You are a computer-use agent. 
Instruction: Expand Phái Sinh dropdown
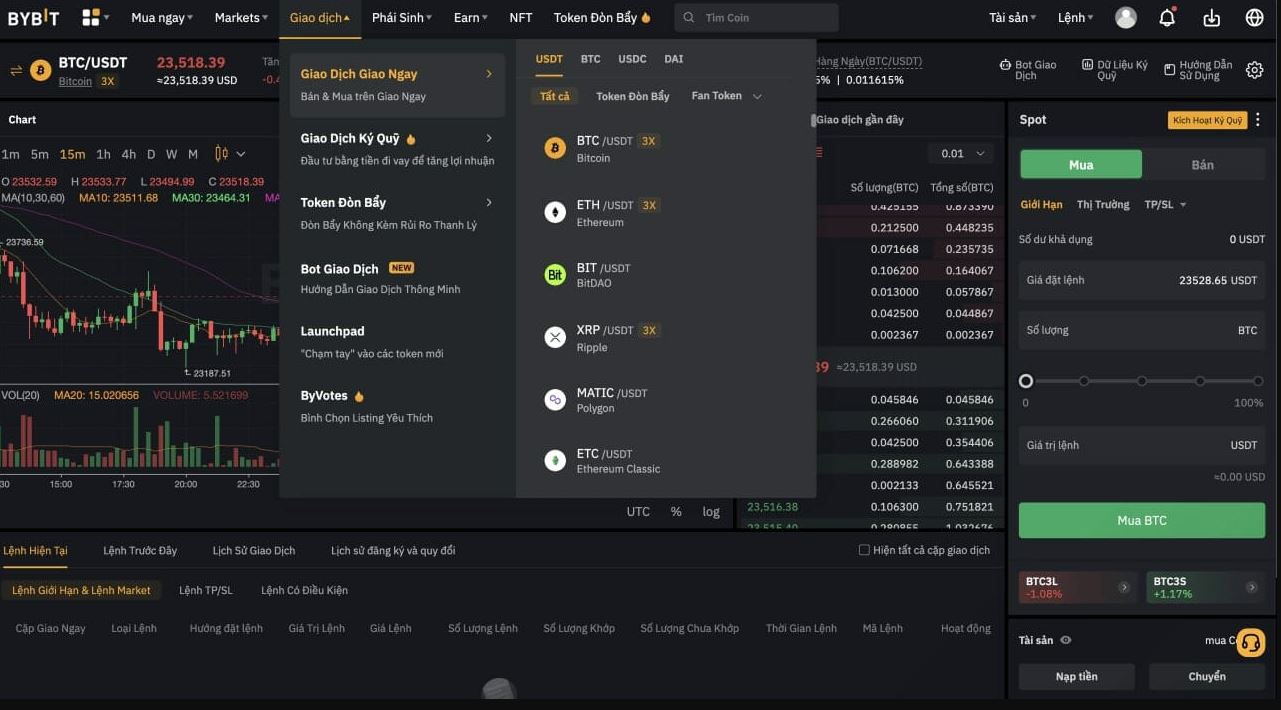pos(402,18)
